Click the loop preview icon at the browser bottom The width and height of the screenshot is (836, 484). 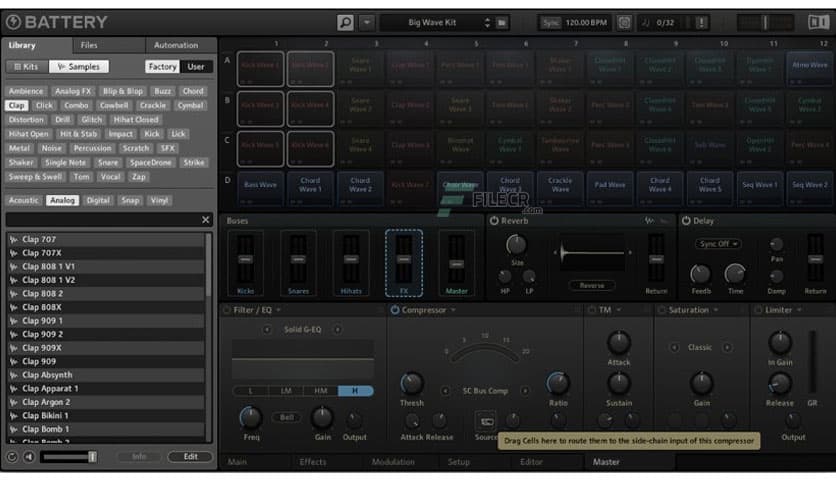coord(12,457)
